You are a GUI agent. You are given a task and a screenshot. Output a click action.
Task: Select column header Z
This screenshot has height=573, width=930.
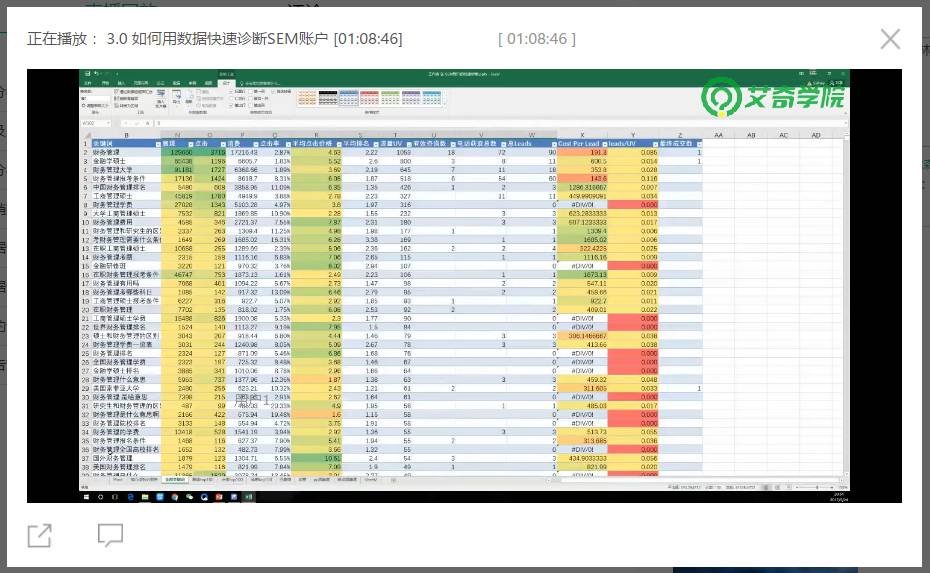[x=680, y=135]
